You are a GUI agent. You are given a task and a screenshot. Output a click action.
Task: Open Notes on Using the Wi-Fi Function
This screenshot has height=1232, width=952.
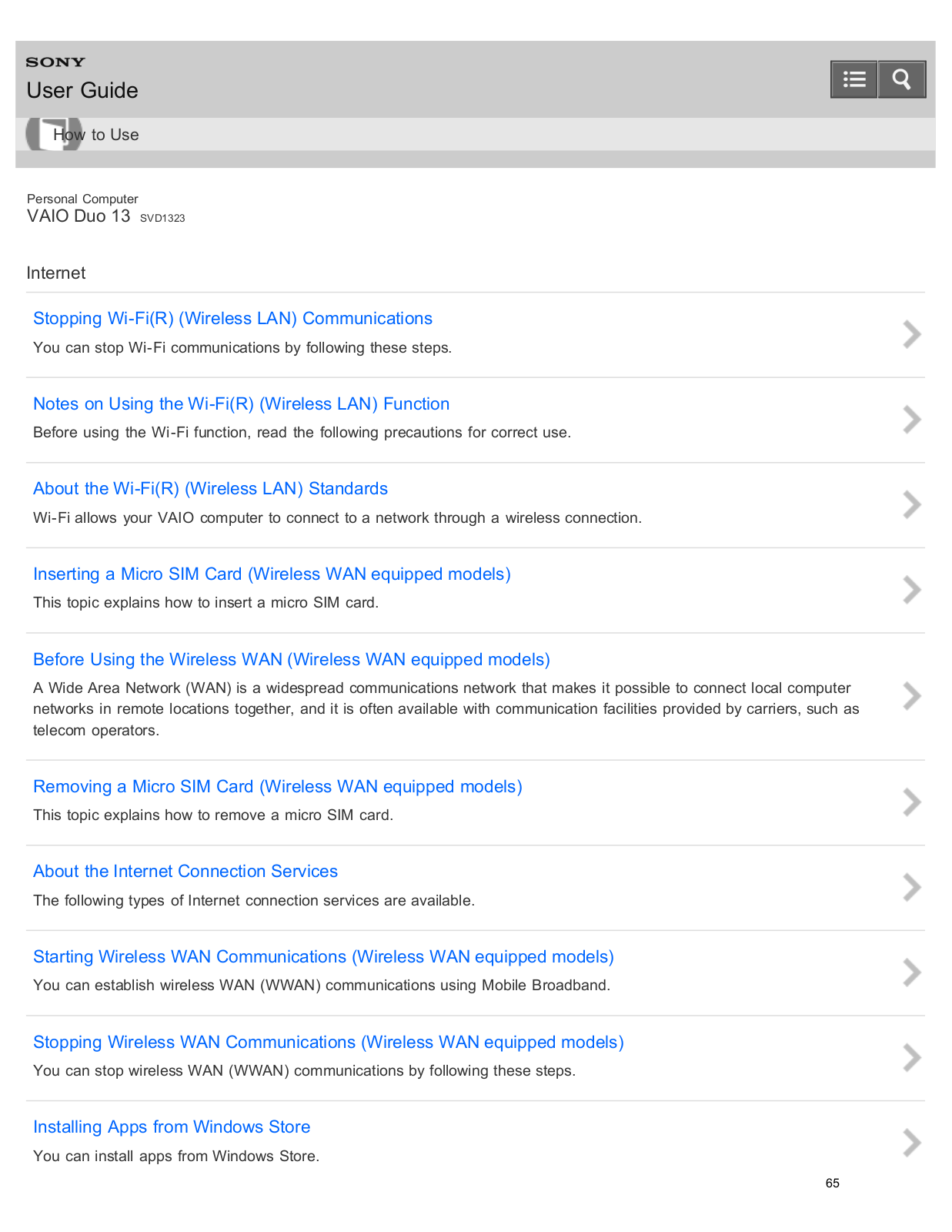pos(241,404)
